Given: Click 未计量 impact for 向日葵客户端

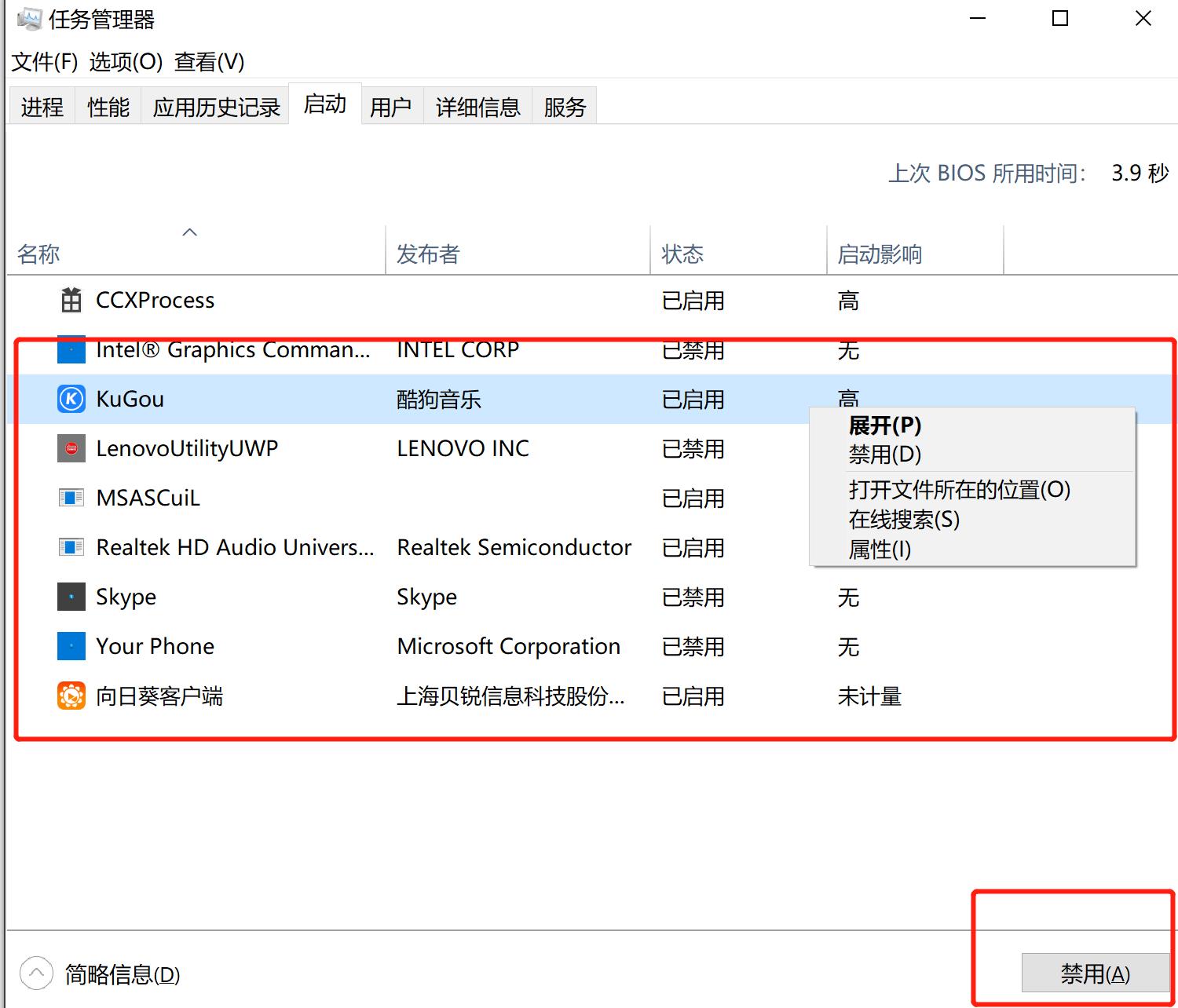Looking at the screenshot, I should pos(869,696).
